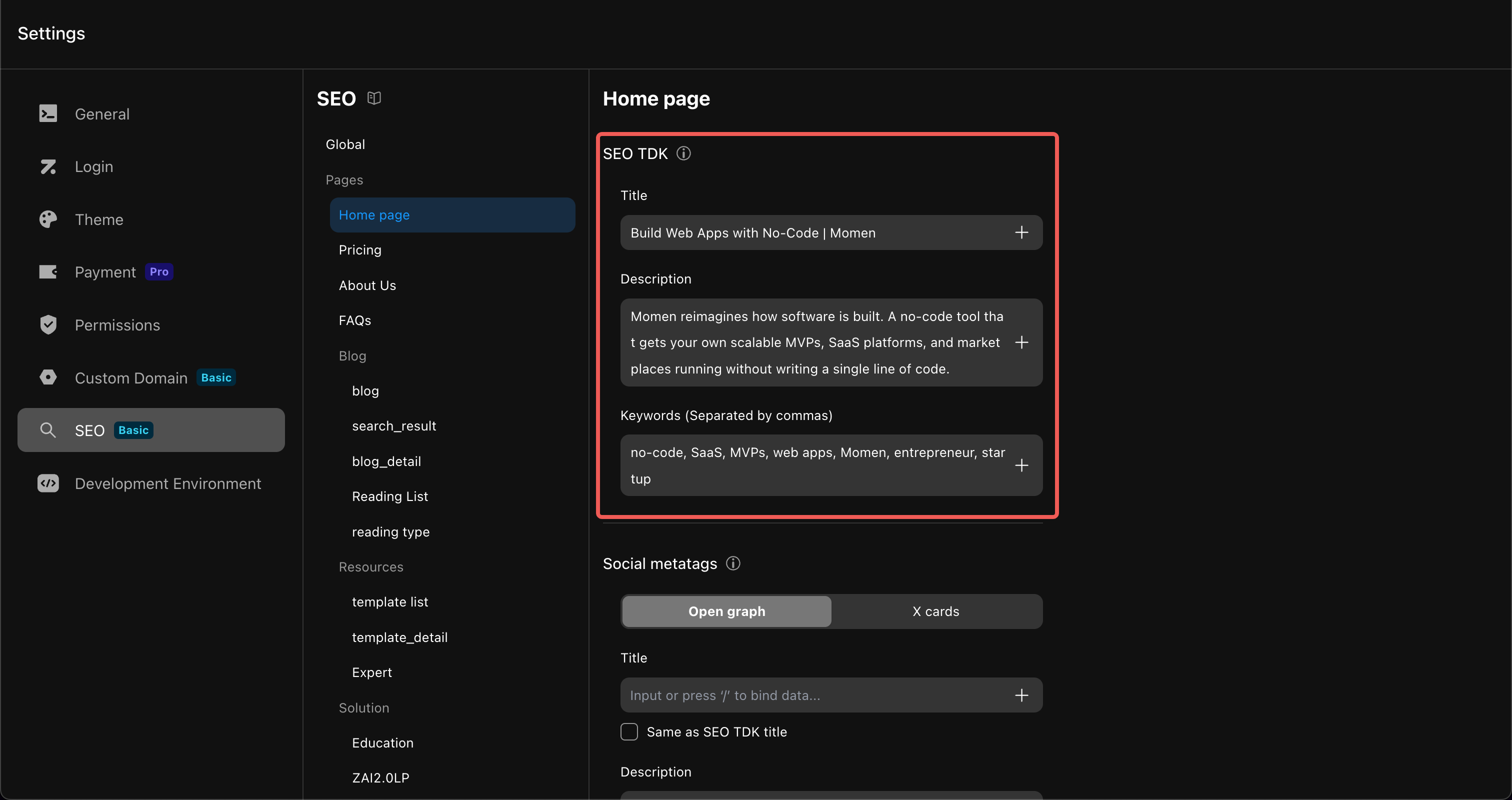1512x800 pixels.
Task: Enable Same as SEO TDK title checkbox
Action: click(x=629, y=732)
